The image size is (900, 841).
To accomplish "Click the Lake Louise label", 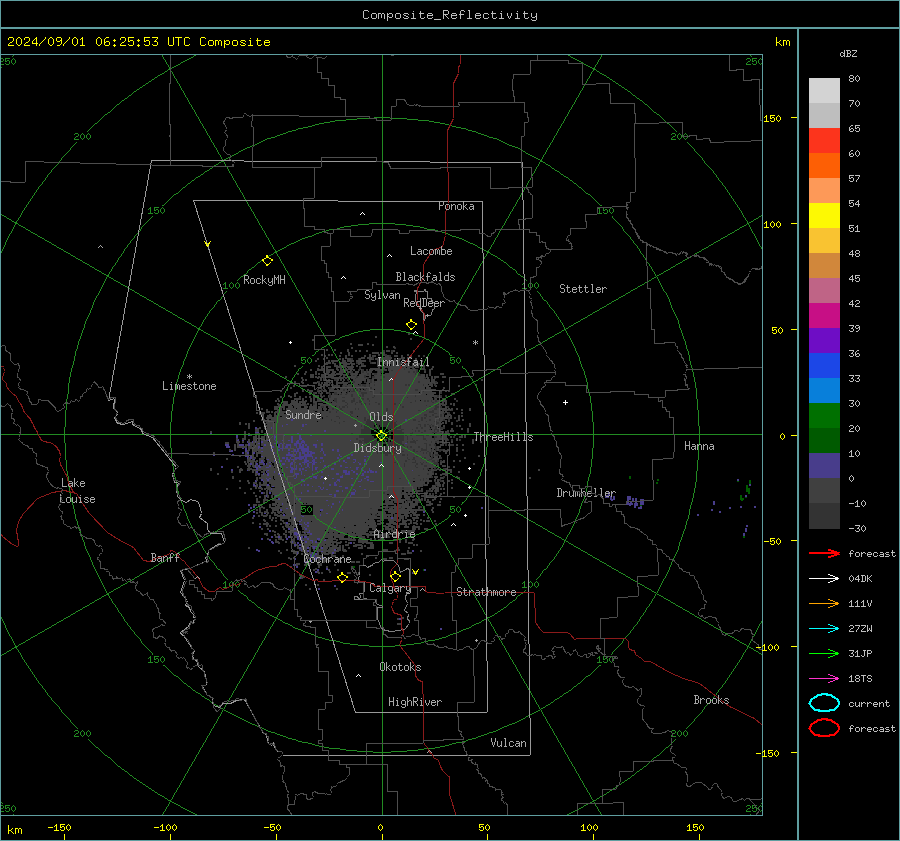I will [x=77, y=491].
